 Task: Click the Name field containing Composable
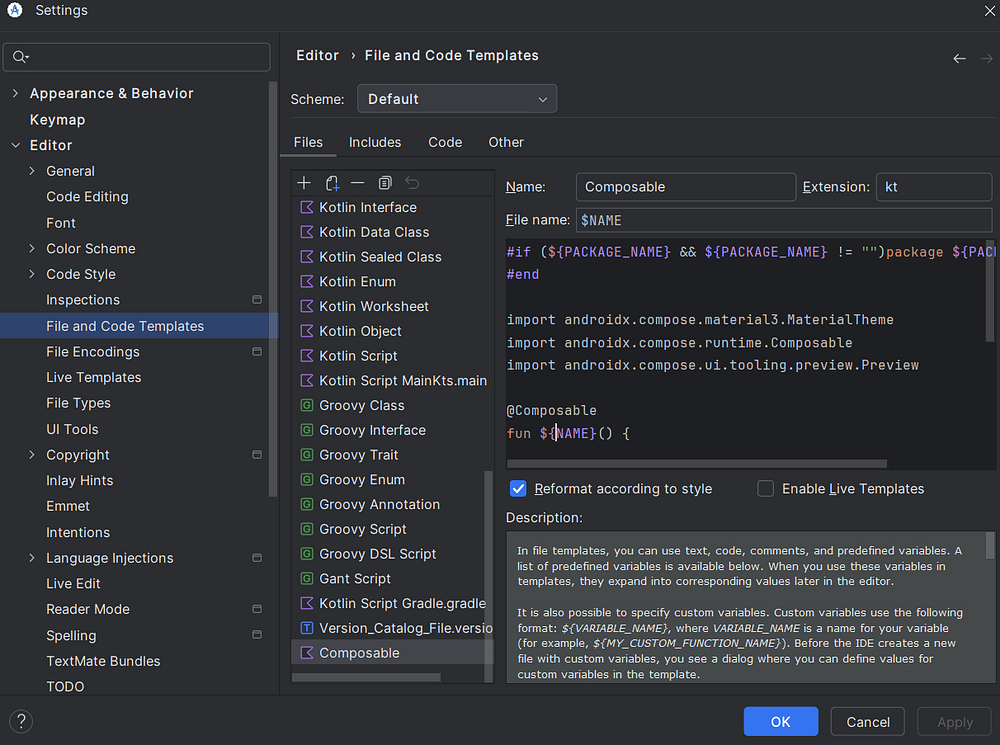686,187
